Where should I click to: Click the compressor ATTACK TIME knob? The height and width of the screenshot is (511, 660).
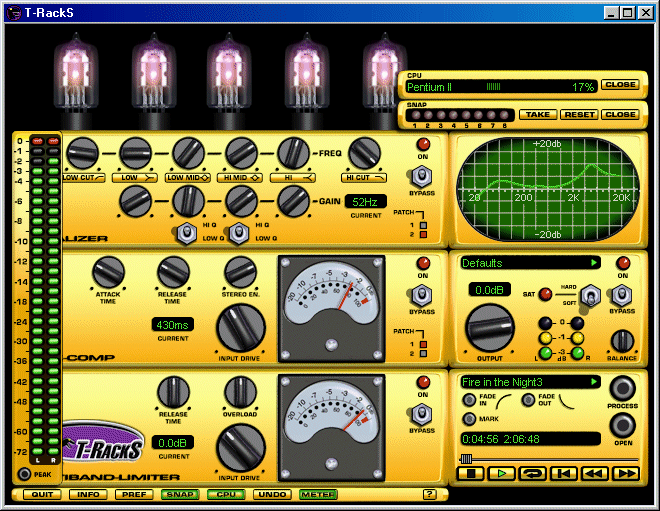pyautogui.click(x=108, y=272)
